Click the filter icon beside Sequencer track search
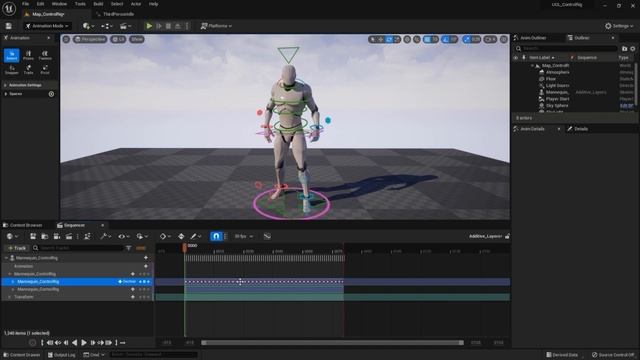 129,248
